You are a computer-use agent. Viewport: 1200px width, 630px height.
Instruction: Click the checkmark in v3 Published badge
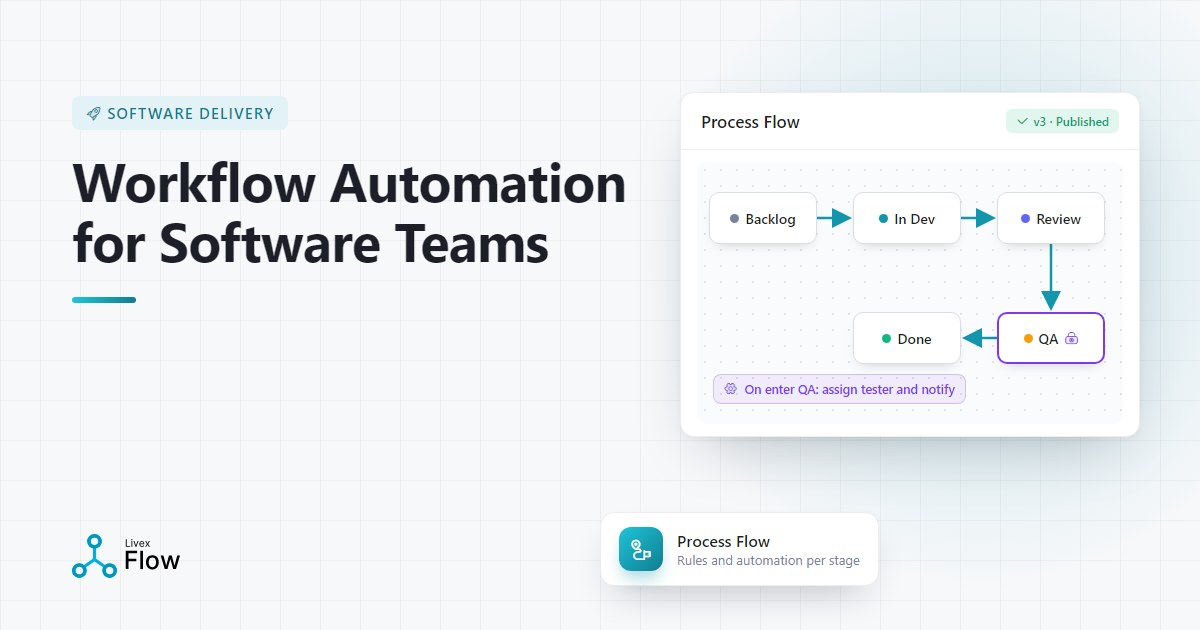[1022, 122]
